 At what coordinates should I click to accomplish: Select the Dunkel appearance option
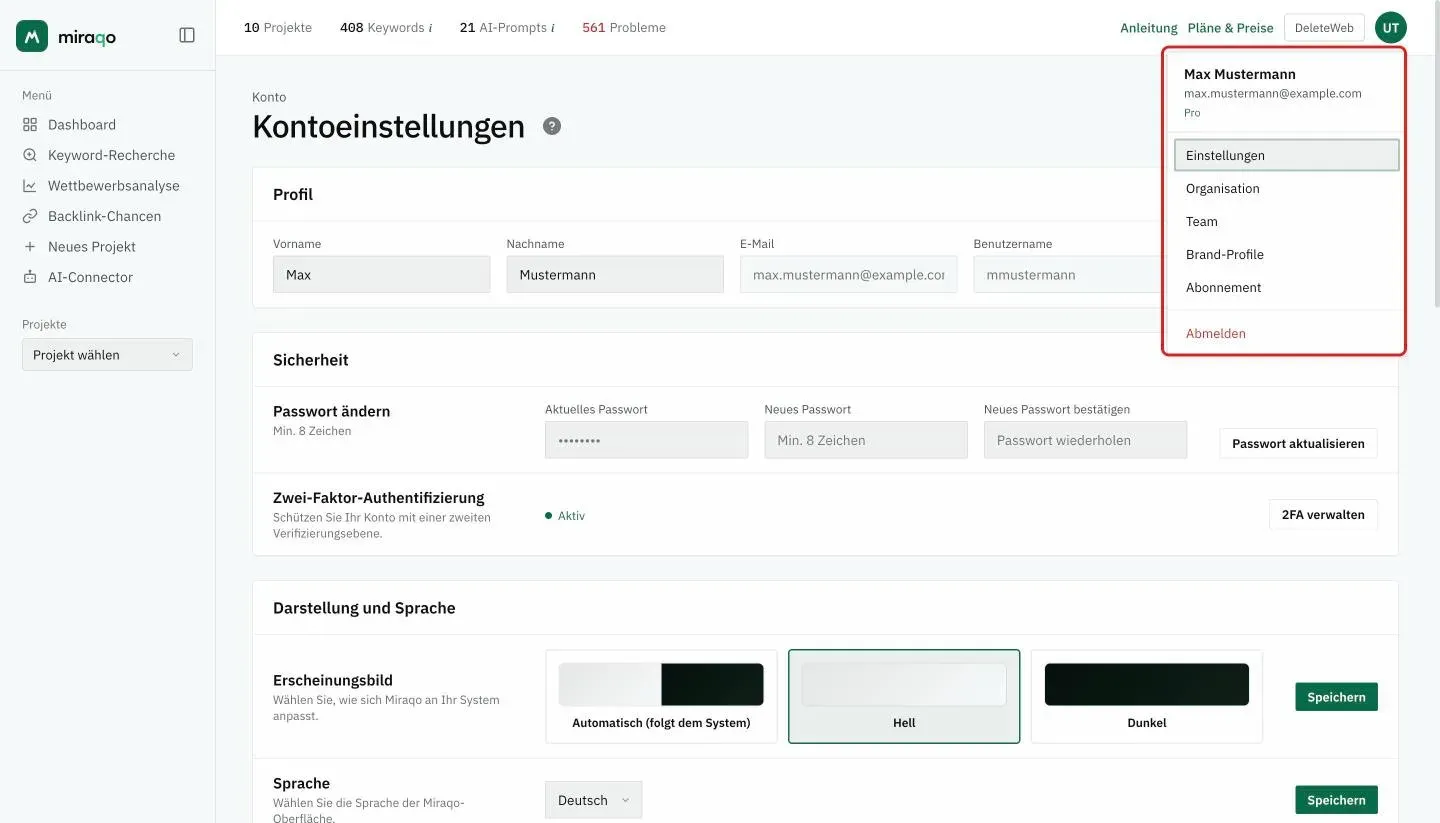point(1147,696)
